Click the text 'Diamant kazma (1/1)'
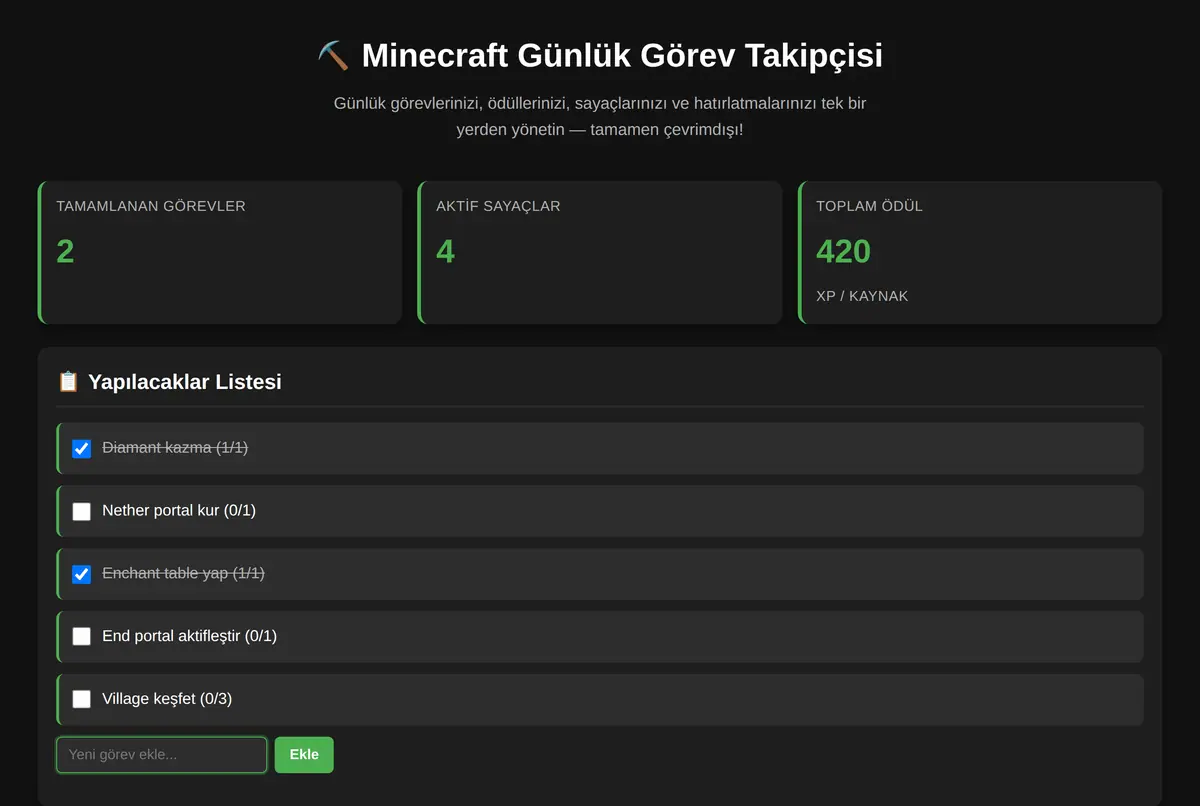1200x806 pixels. point(175,448)
